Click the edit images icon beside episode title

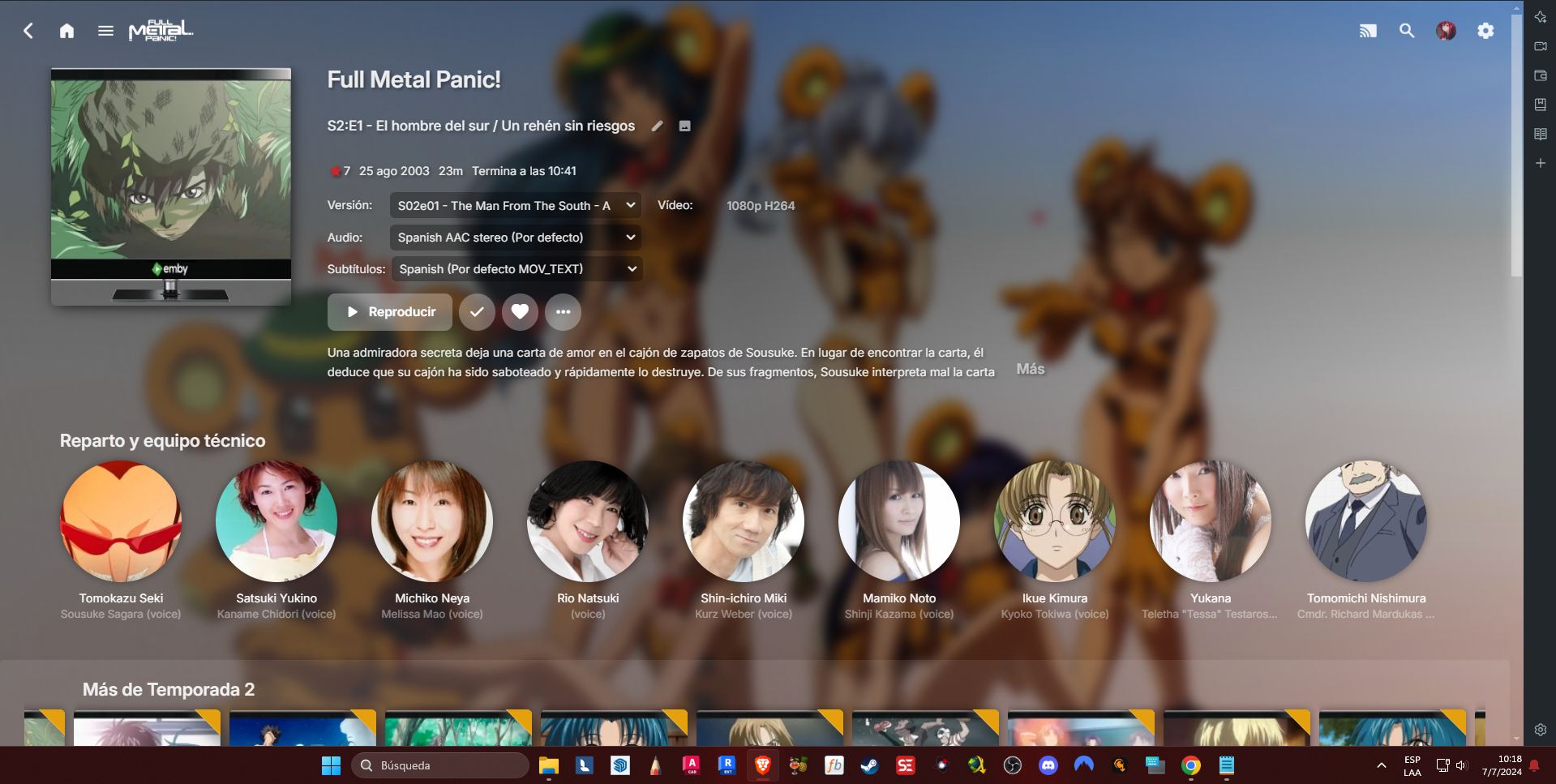point(684,126)
